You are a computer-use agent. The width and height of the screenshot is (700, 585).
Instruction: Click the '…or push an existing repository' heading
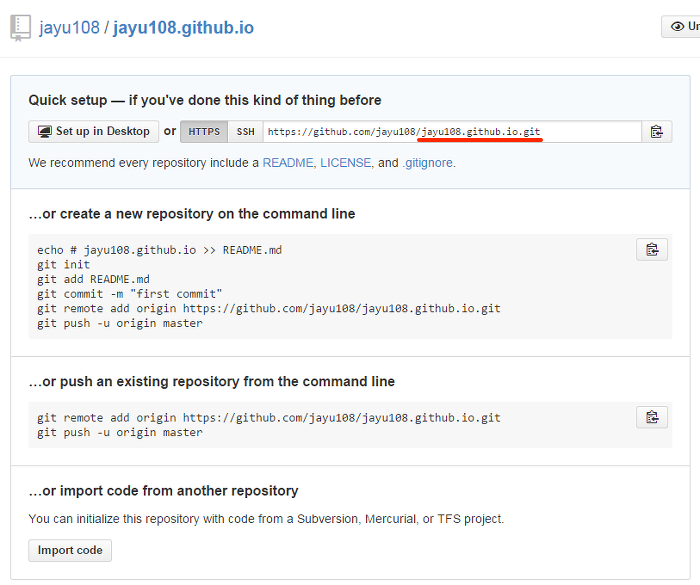pyautogui.click(x=212, y=382)
